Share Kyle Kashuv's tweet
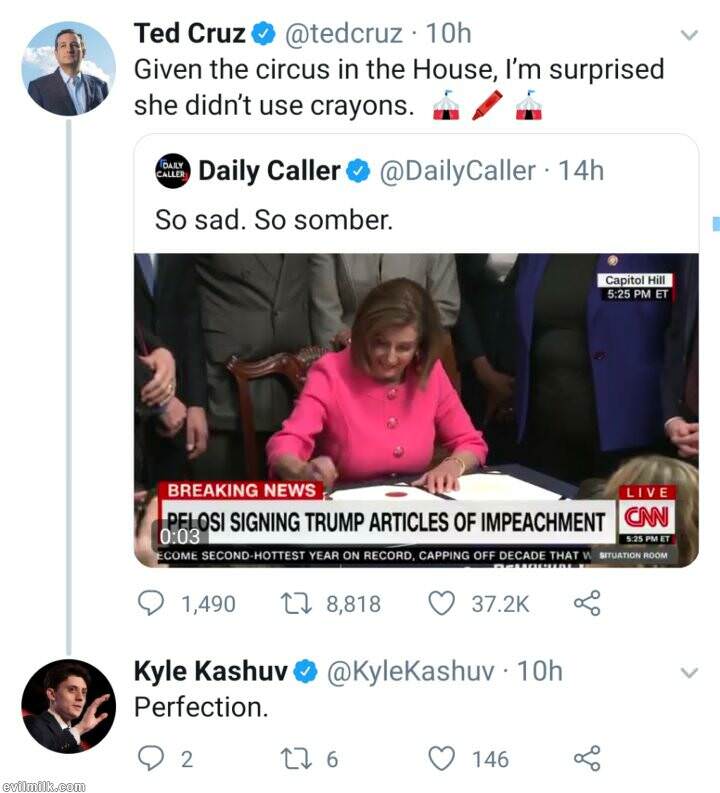Viewport: 720px width, 793px height. click(587, 759)
